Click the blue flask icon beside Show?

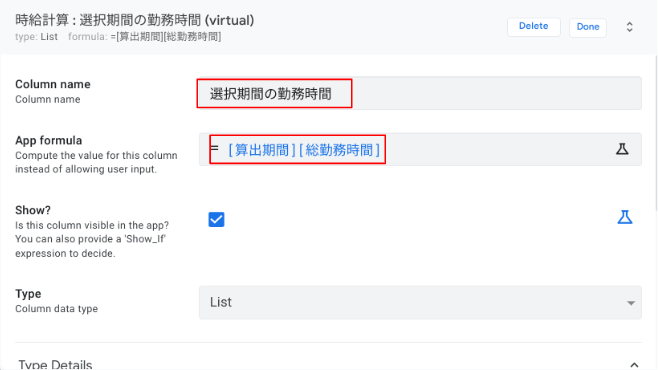(624, 217)
